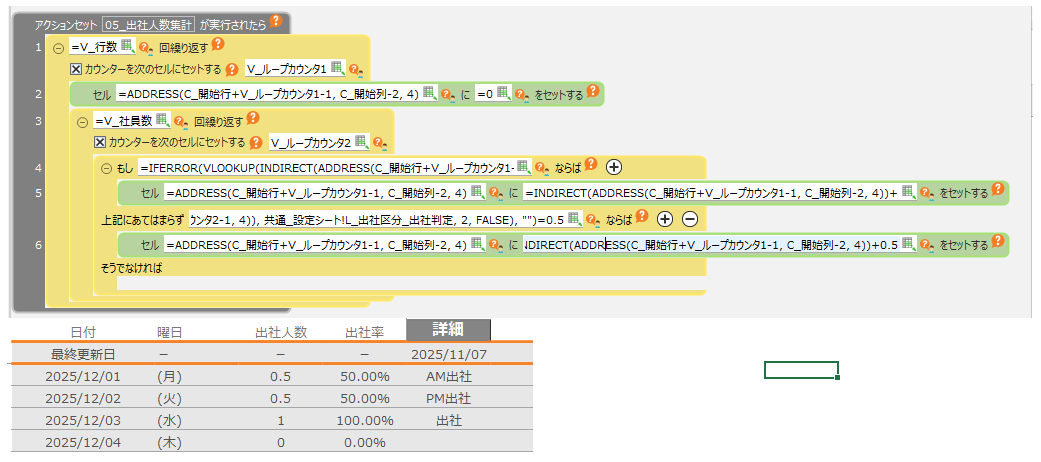The width and height of the screenshot is (1041, 462).
Task: Click the 出社率 column header
Action: click(366, 331)
